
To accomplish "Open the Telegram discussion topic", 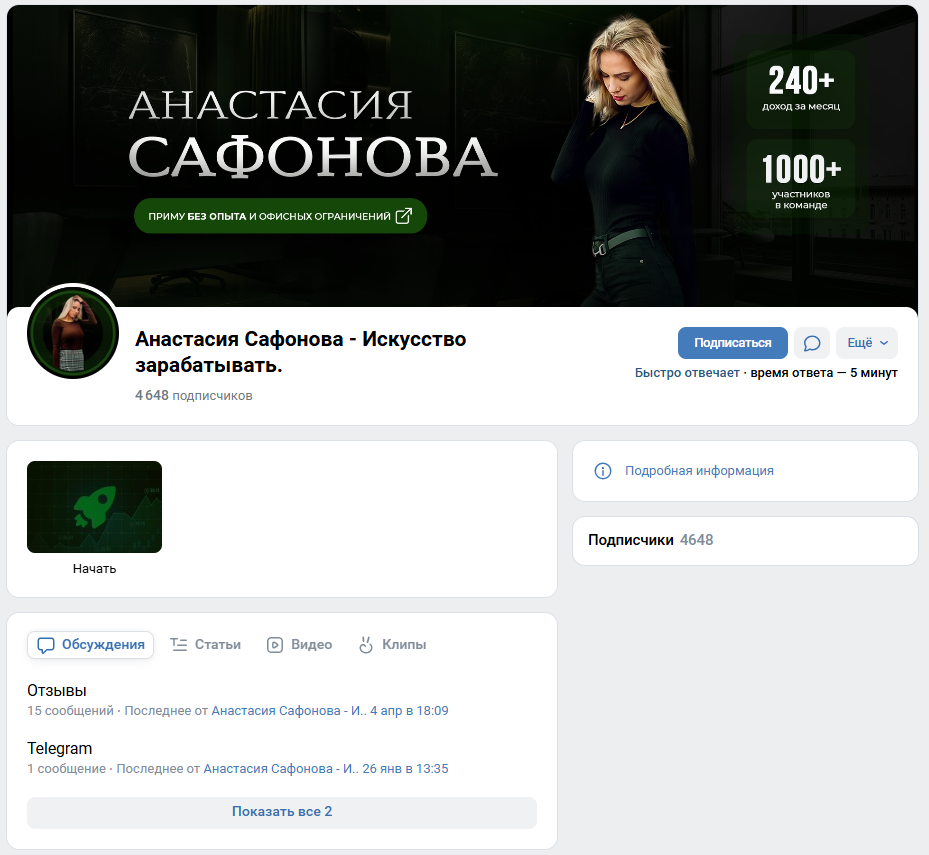I will 57,748.
